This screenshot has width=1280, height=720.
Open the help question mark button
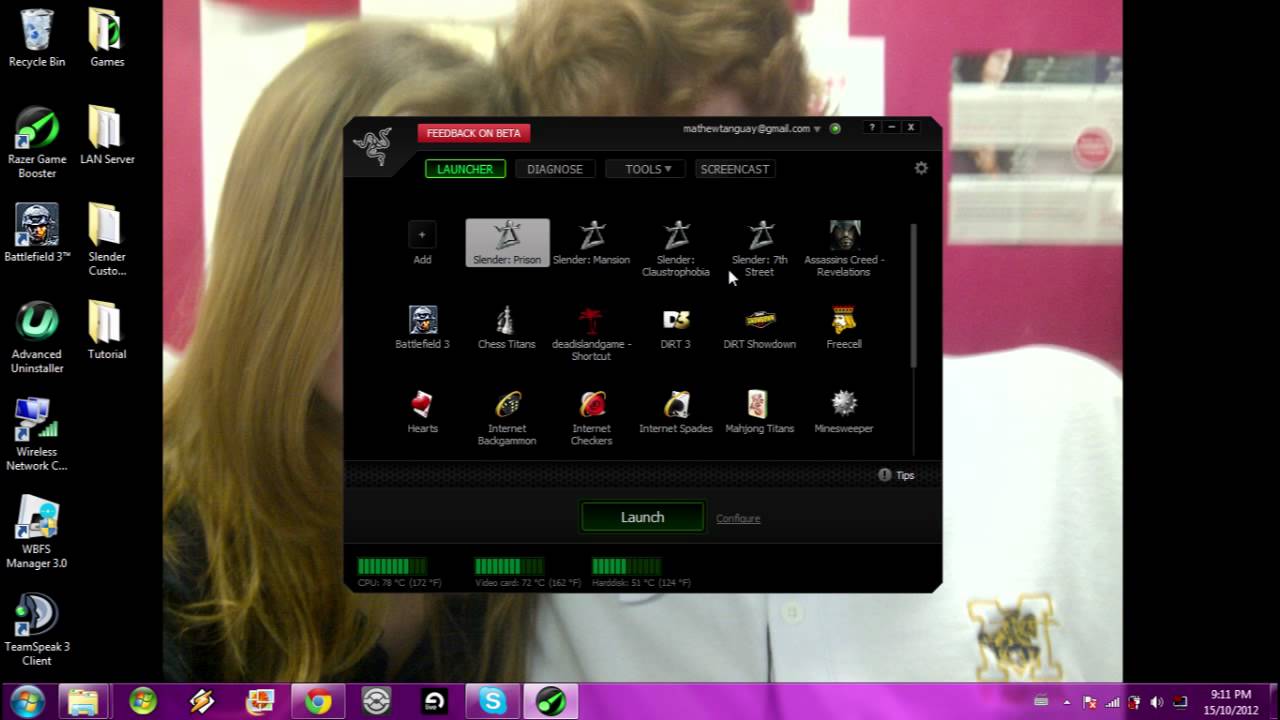pos(872,128)
